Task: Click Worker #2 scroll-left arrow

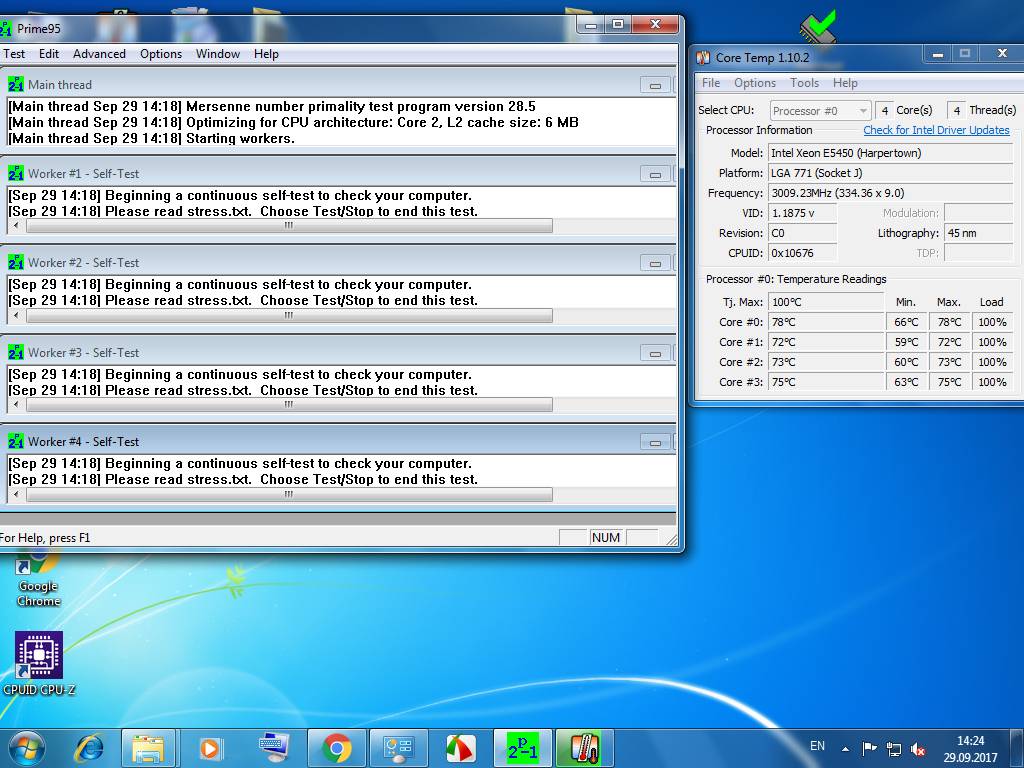Action: point(16,315)
